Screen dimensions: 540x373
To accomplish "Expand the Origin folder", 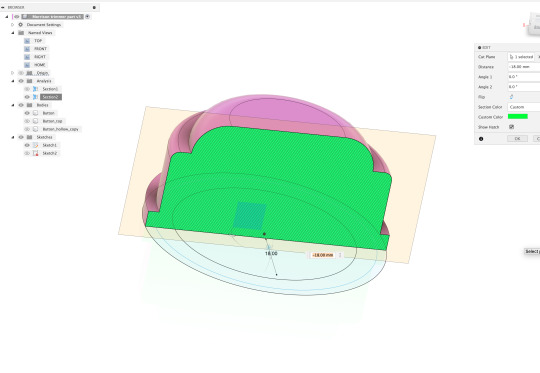I will pos(13,73).
